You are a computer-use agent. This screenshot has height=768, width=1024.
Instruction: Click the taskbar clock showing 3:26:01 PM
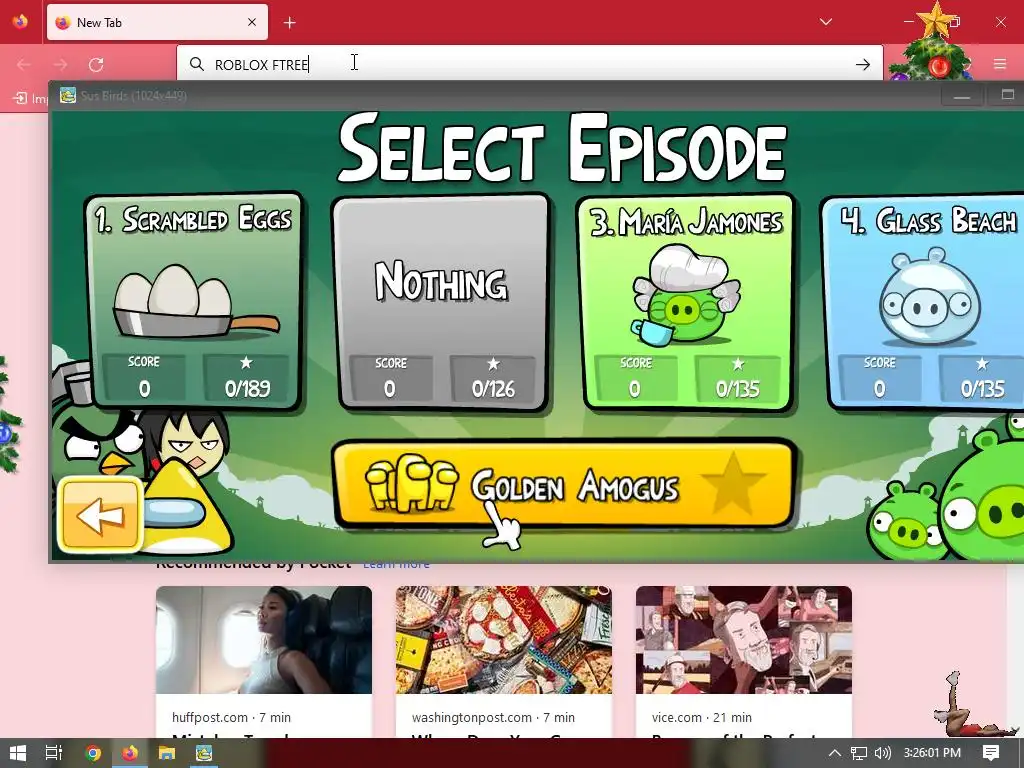point(932,753)
